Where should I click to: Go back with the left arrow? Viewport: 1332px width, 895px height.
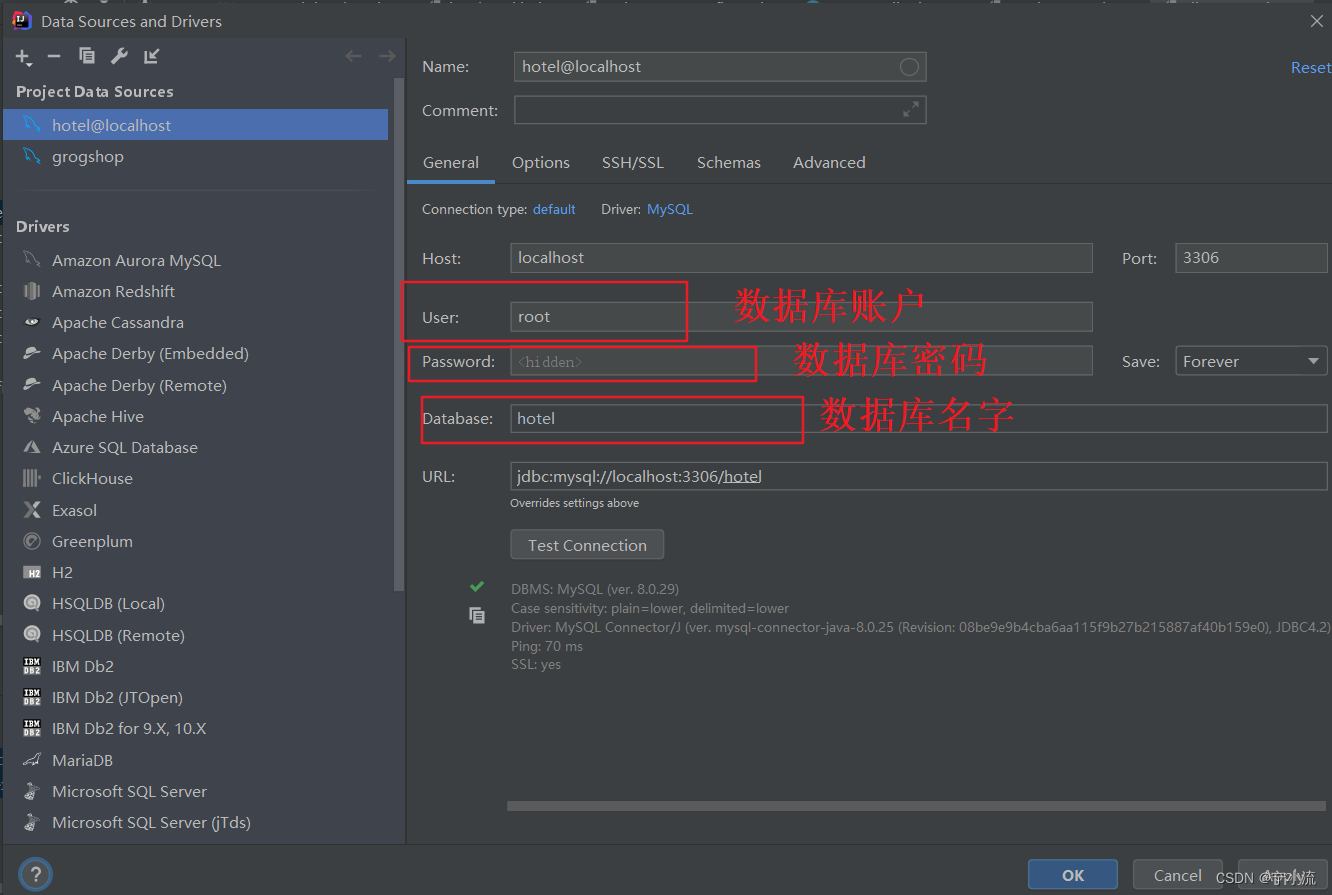353,56
